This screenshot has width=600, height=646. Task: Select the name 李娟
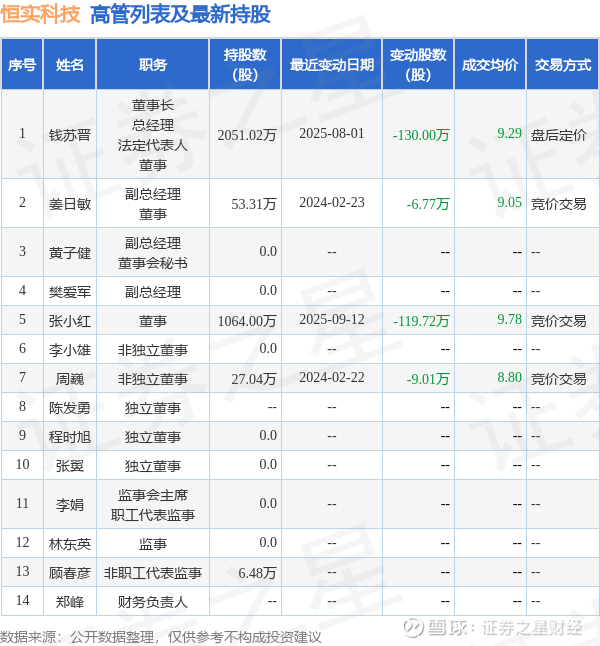click(x=70, y=505)
